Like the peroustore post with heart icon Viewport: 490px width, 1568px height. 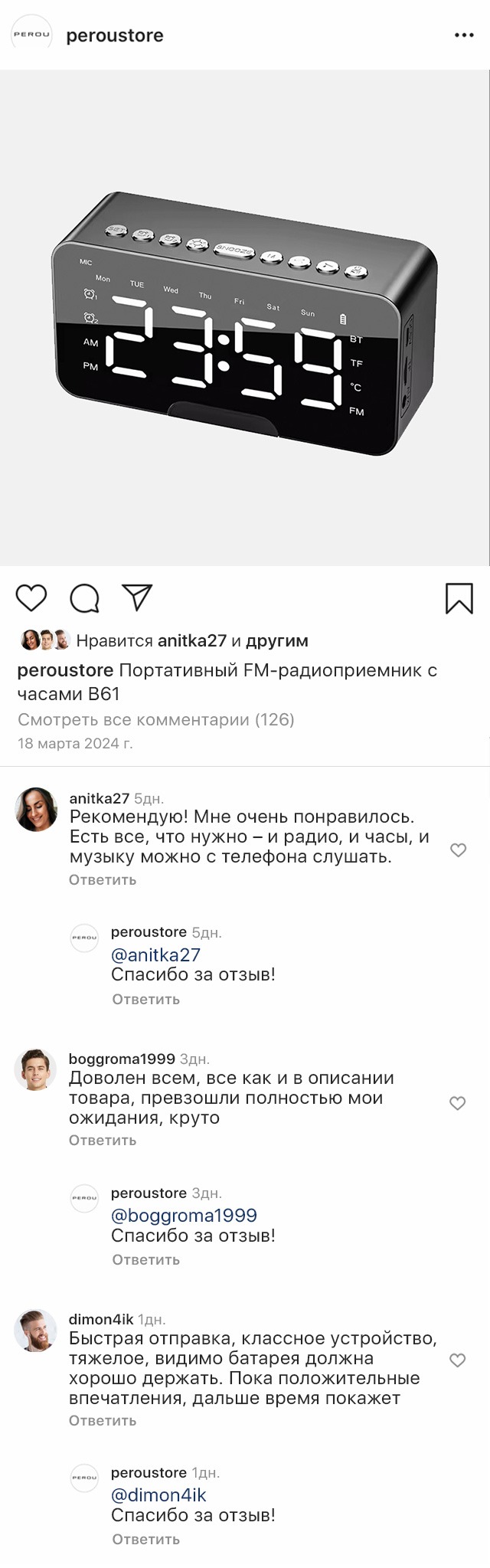pos(31,598)
